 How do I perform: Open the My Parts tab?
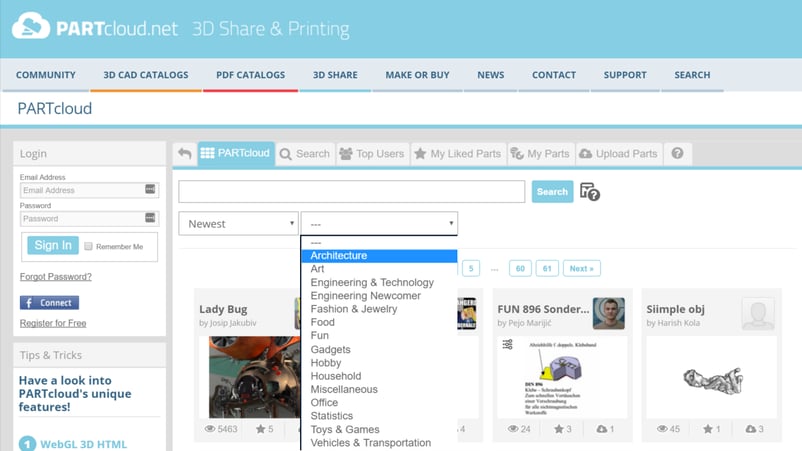click(541, 153)
